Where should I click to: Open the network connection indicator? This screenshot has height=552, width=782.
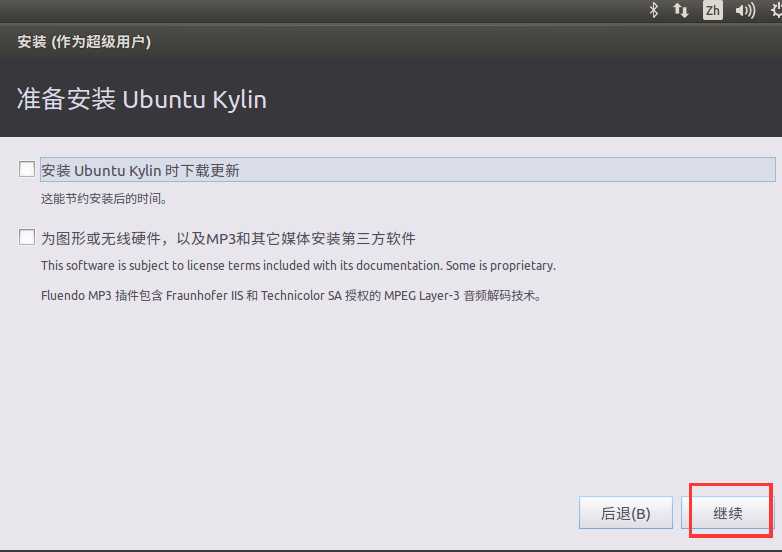[681, 10]
